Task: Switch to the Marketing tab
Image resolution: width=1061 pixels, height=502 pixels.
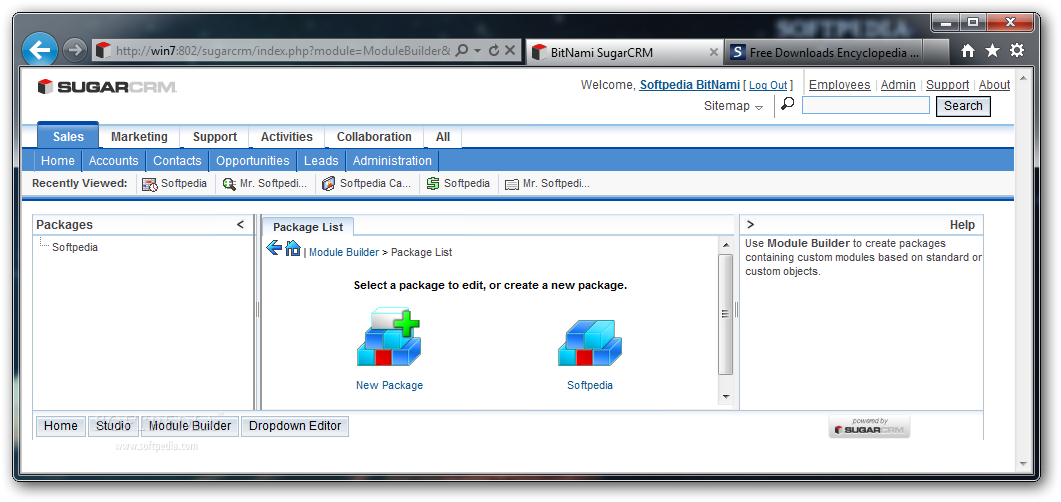Action: 139,137
